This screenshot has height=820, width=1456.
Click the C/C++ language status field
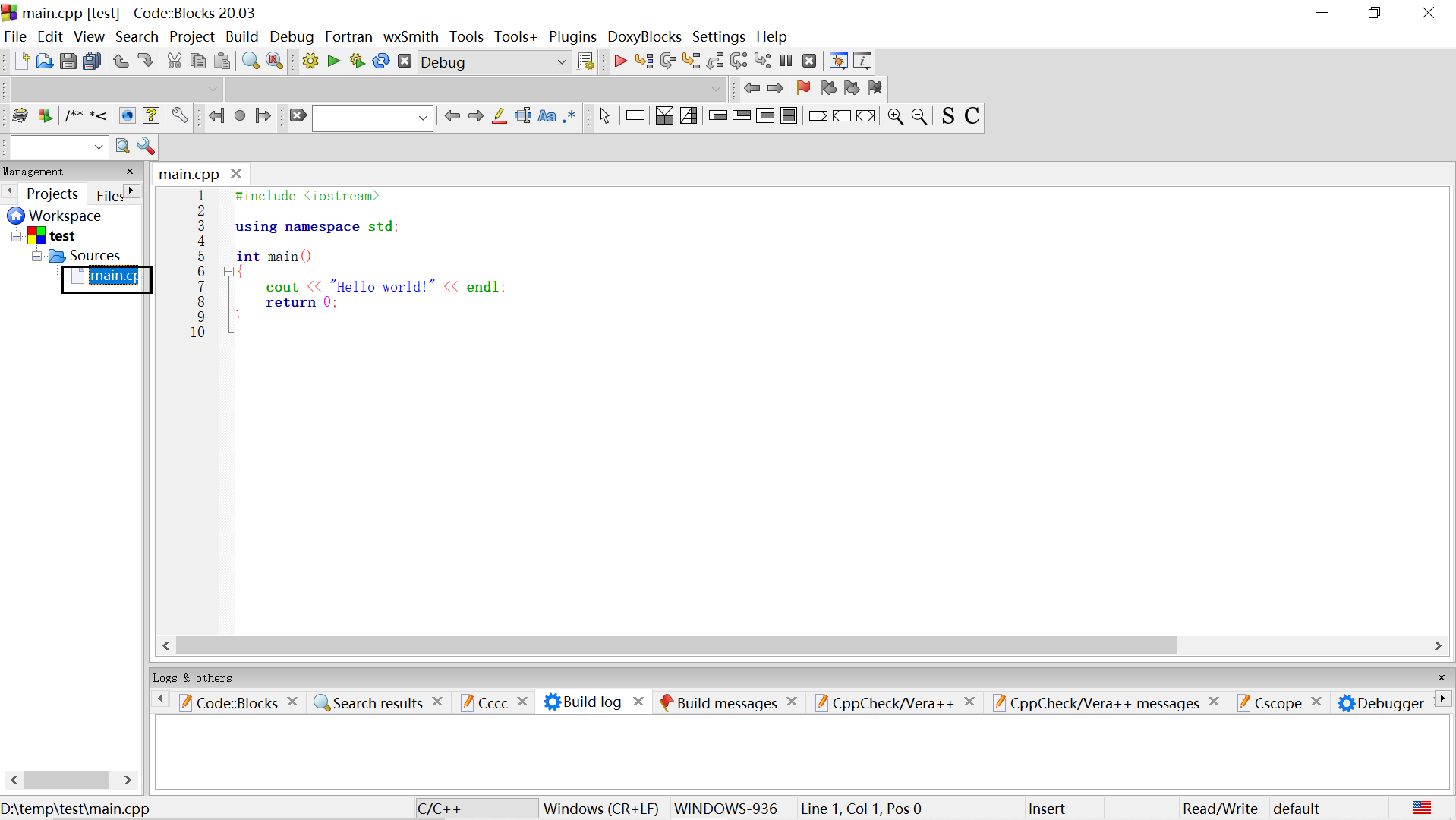pyautogui.click(x=476, y=809)
